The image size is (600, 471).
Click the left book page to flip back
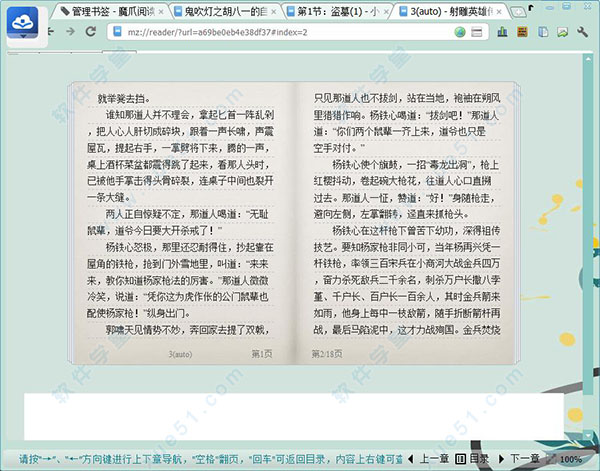183,222
